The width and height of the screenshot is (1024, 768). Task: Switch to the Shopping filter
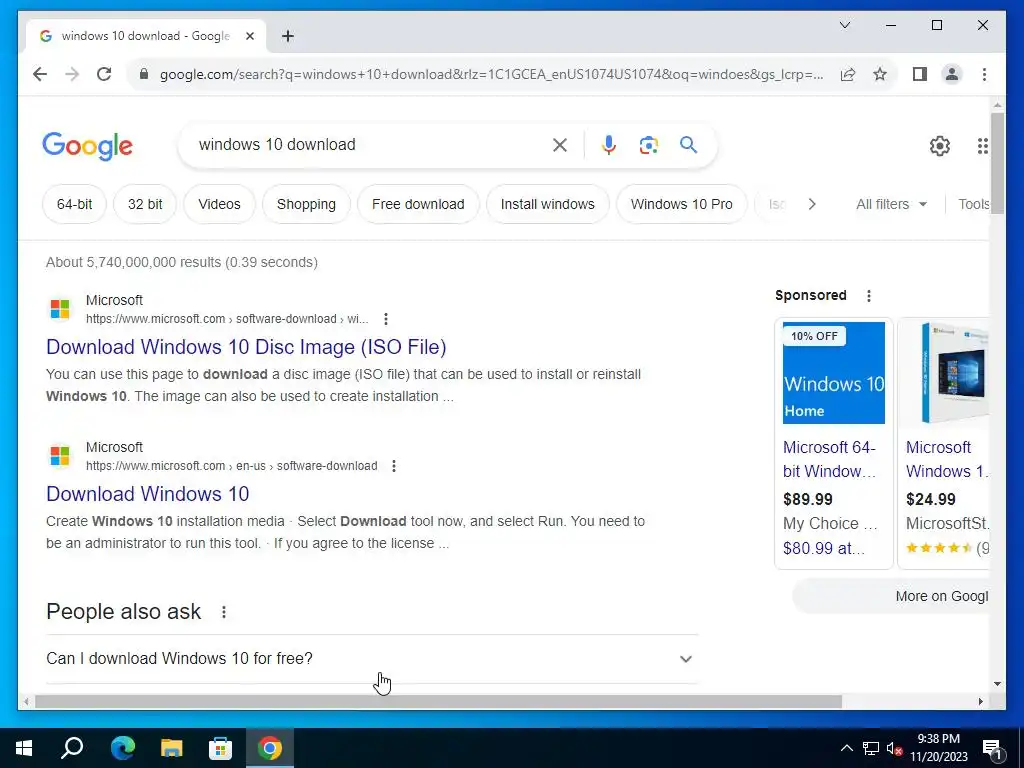click(x=306, y=204)
